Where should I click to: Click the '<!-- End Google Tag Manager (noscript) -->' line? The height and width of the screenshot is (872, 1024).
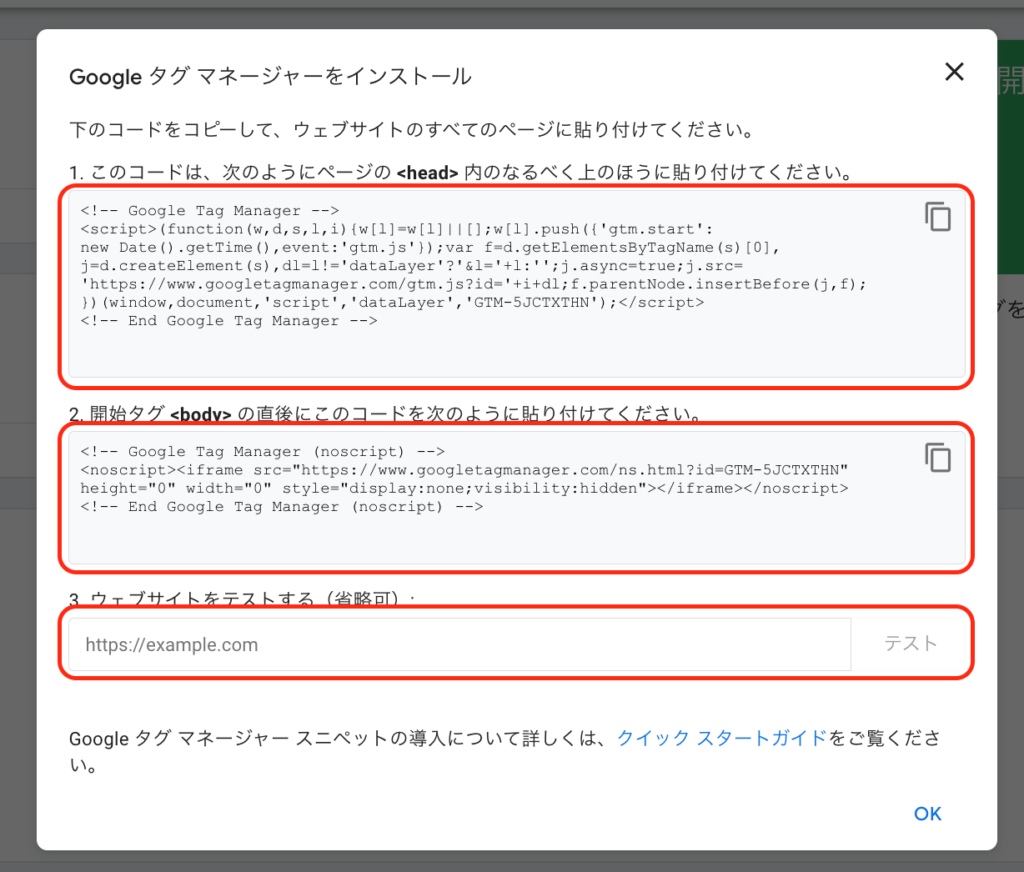(281, 507)
